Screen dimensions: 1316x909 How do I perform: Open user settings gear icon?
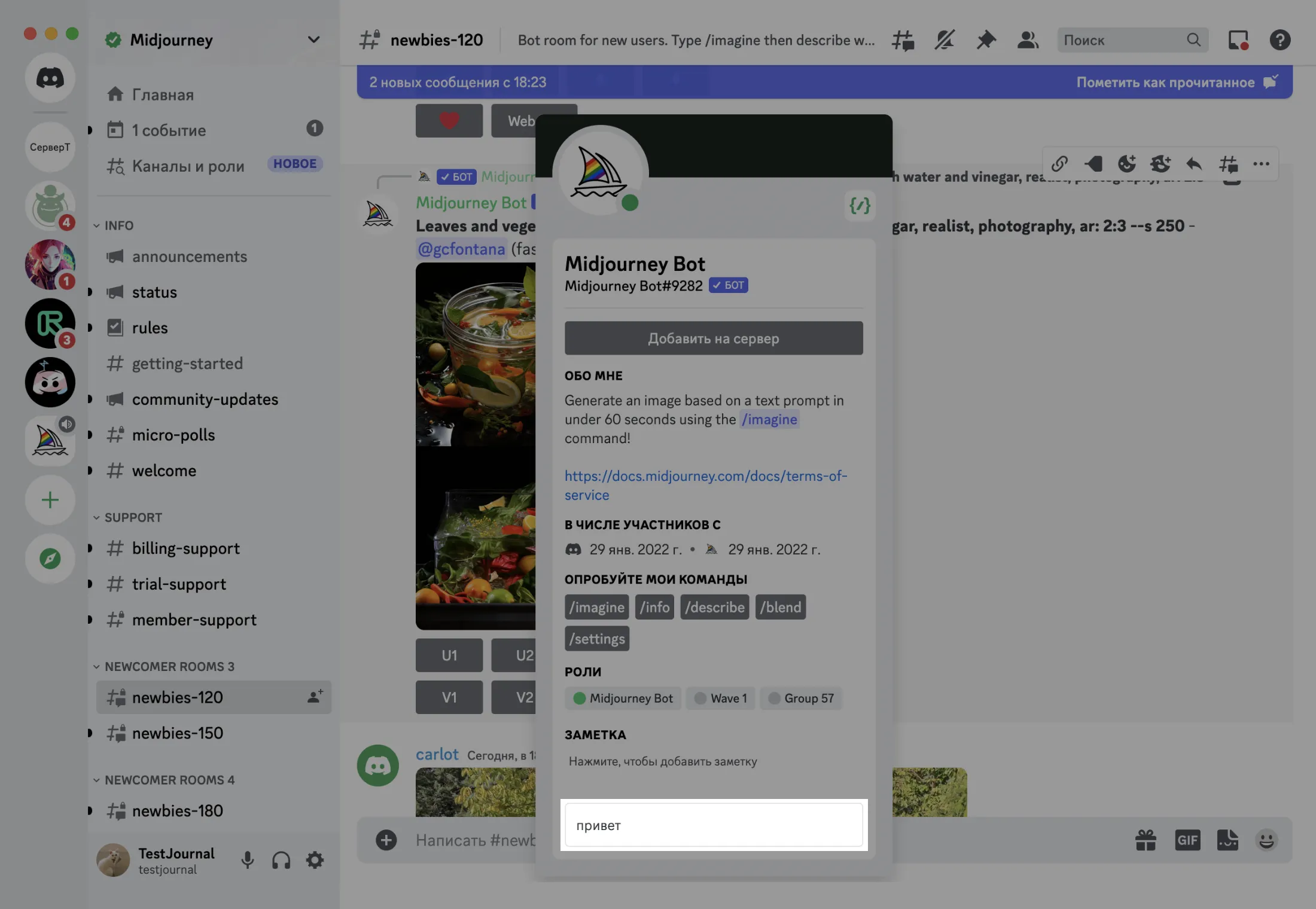[x=315, y=861]
